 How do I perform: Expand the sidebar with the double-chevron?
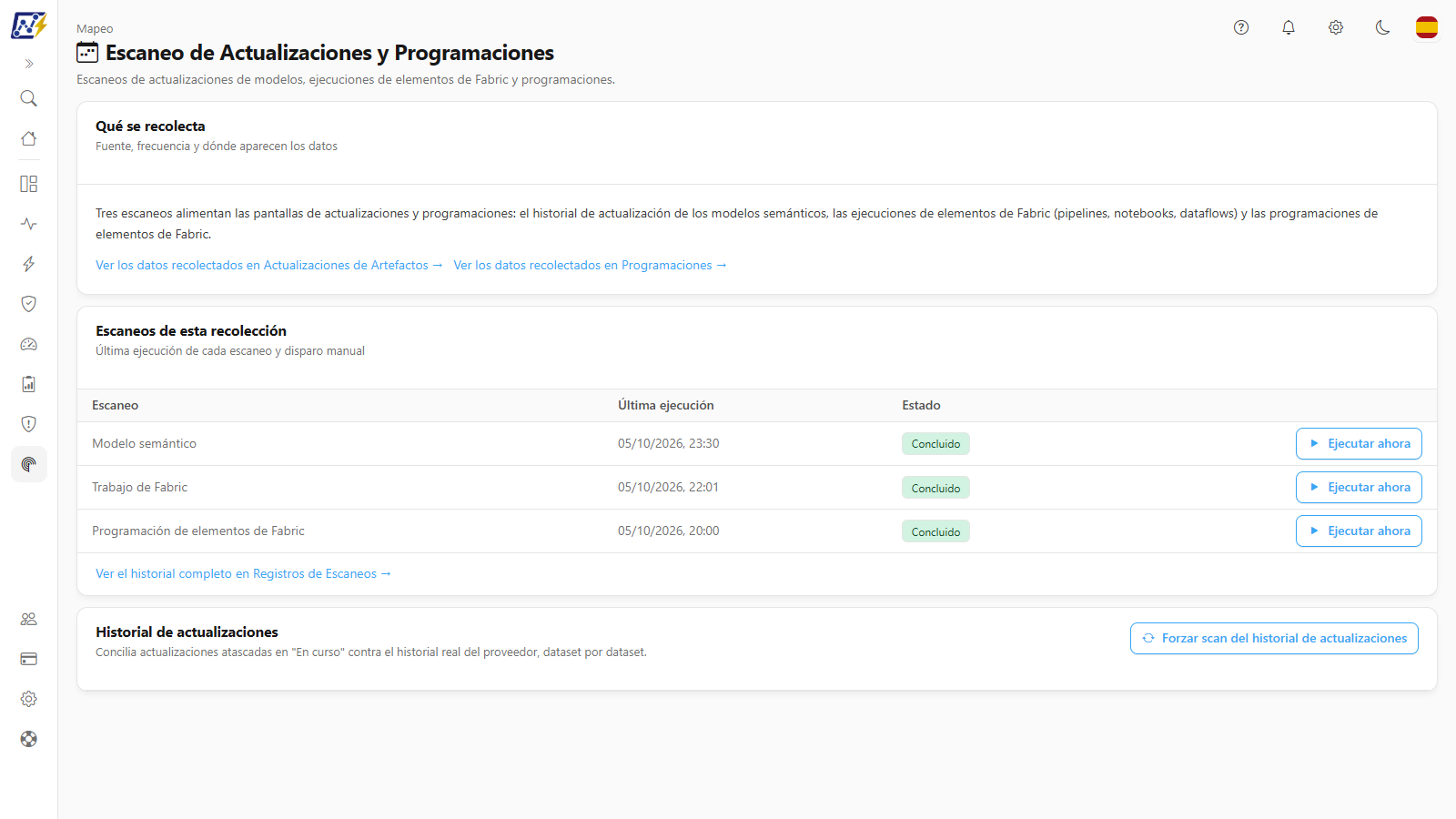[29, 64]
